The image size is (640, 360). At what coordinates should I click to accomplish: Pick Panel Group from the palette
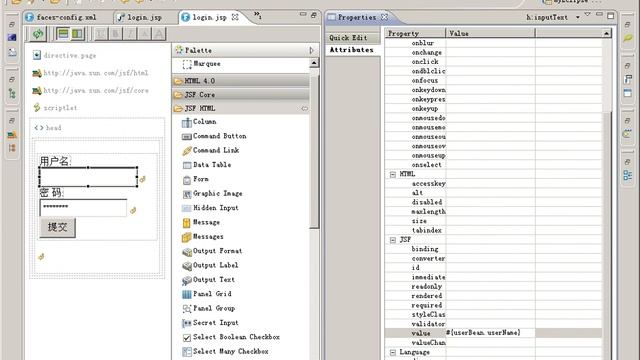coord(208,308)
